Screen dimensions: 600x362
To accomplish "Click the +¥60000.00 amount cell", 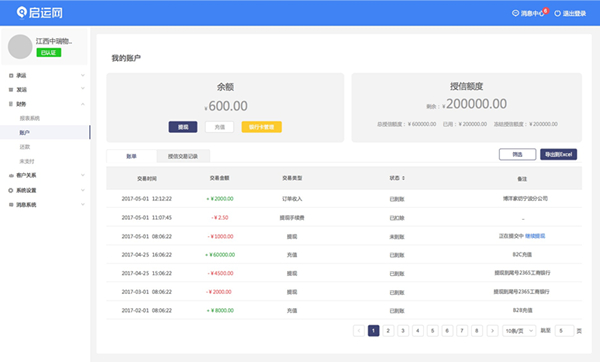I will pos(220,254).
